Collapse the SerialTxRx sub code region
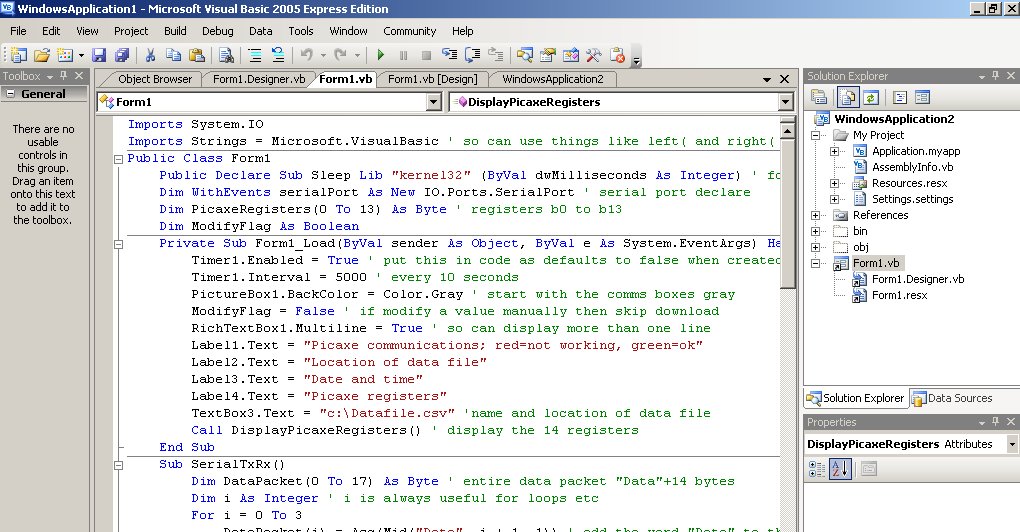 [x=118, y=465]
